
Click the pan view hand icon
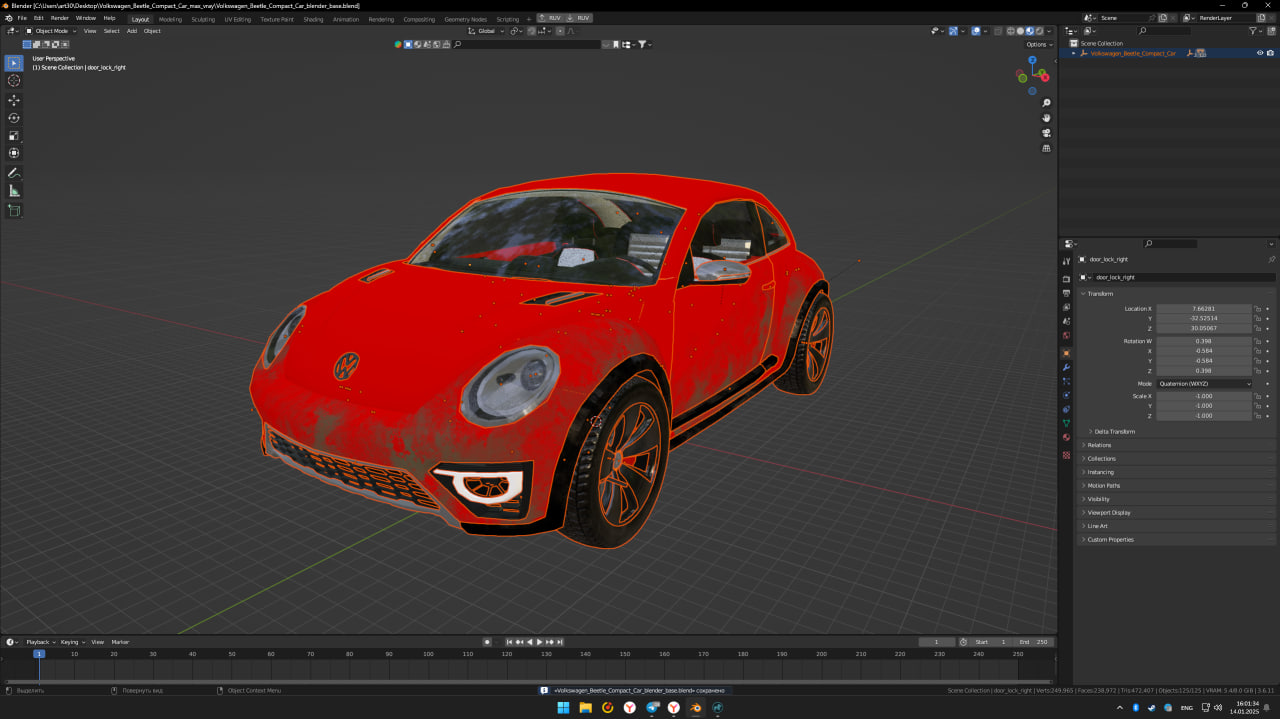pos(1047,118)
